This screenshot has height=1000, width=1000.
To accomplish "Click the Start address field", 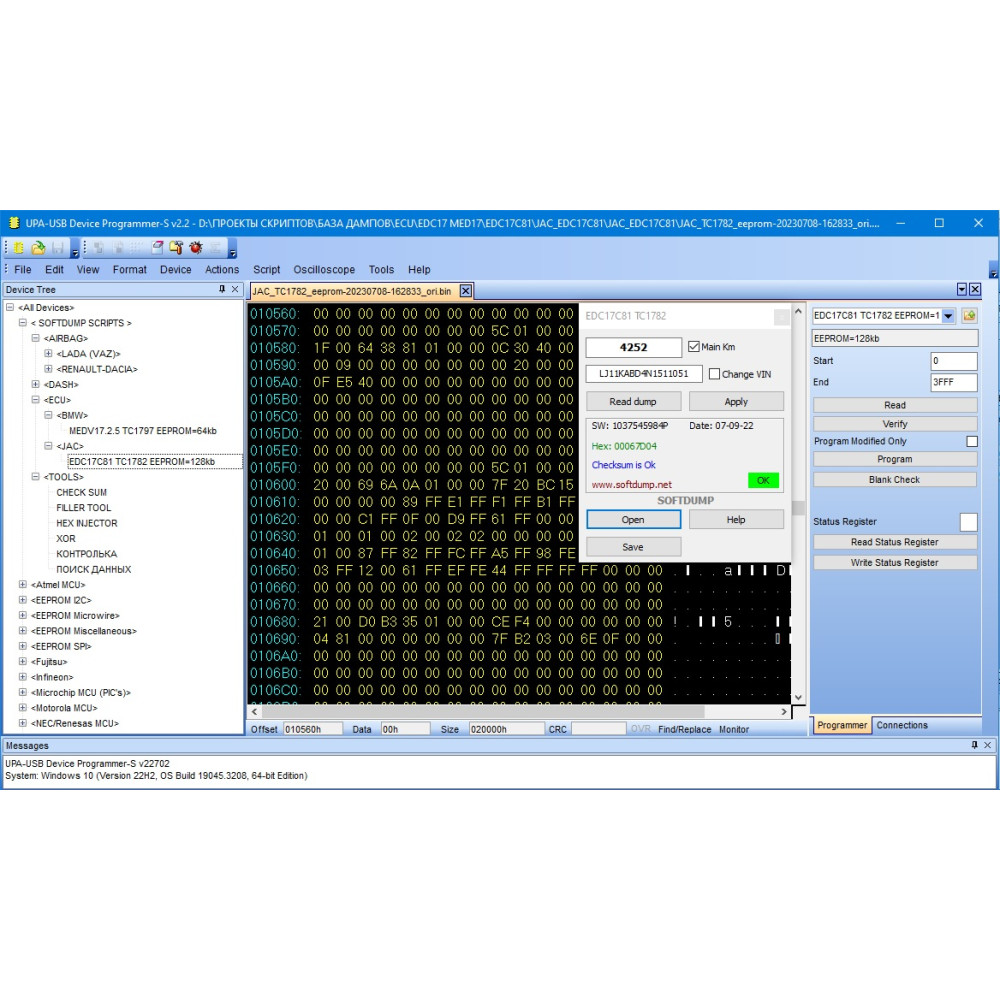I will tap(953, 360).
